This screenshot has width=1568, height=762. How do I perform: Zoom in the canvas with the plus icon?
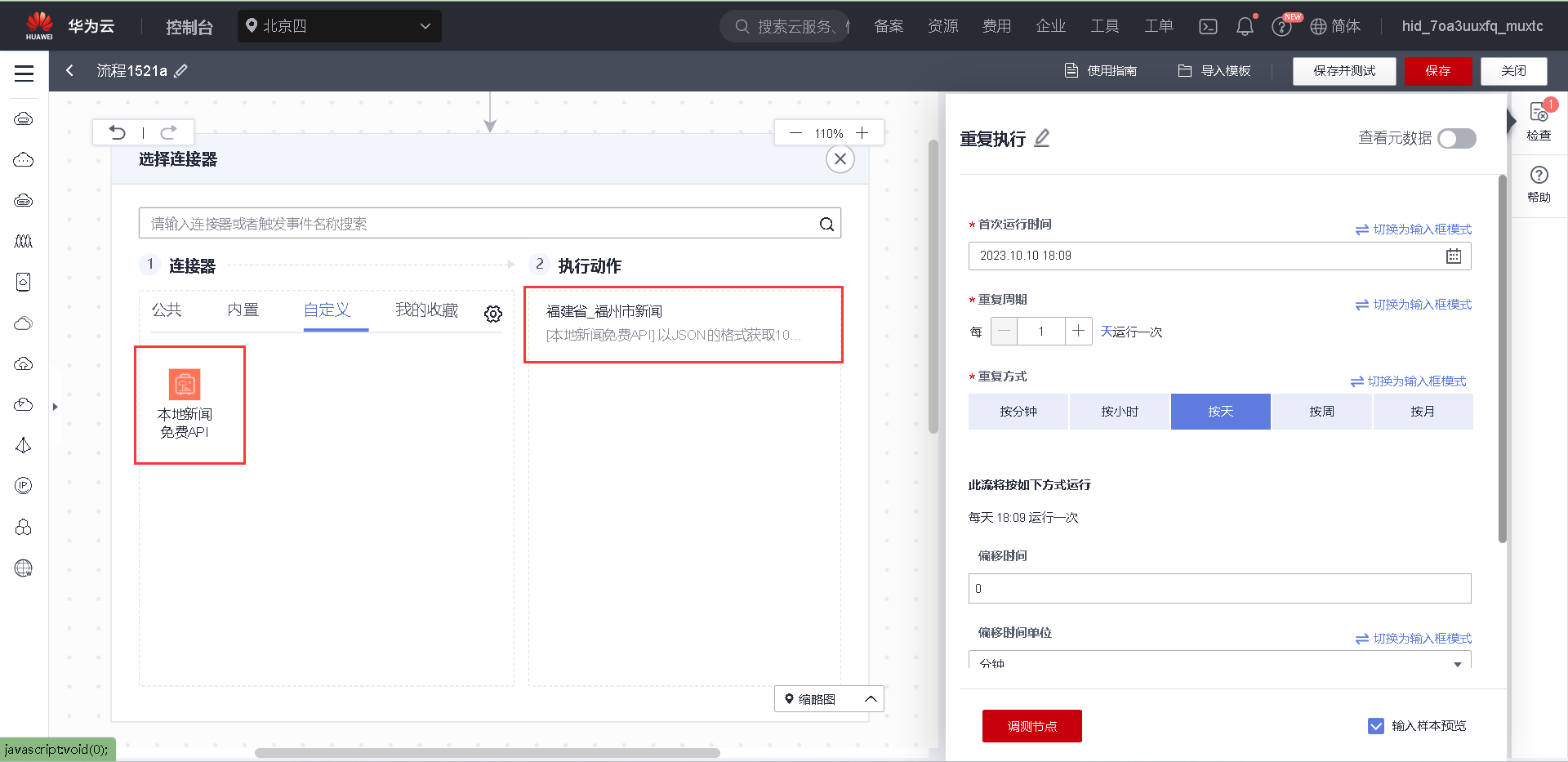click(862, 133)
